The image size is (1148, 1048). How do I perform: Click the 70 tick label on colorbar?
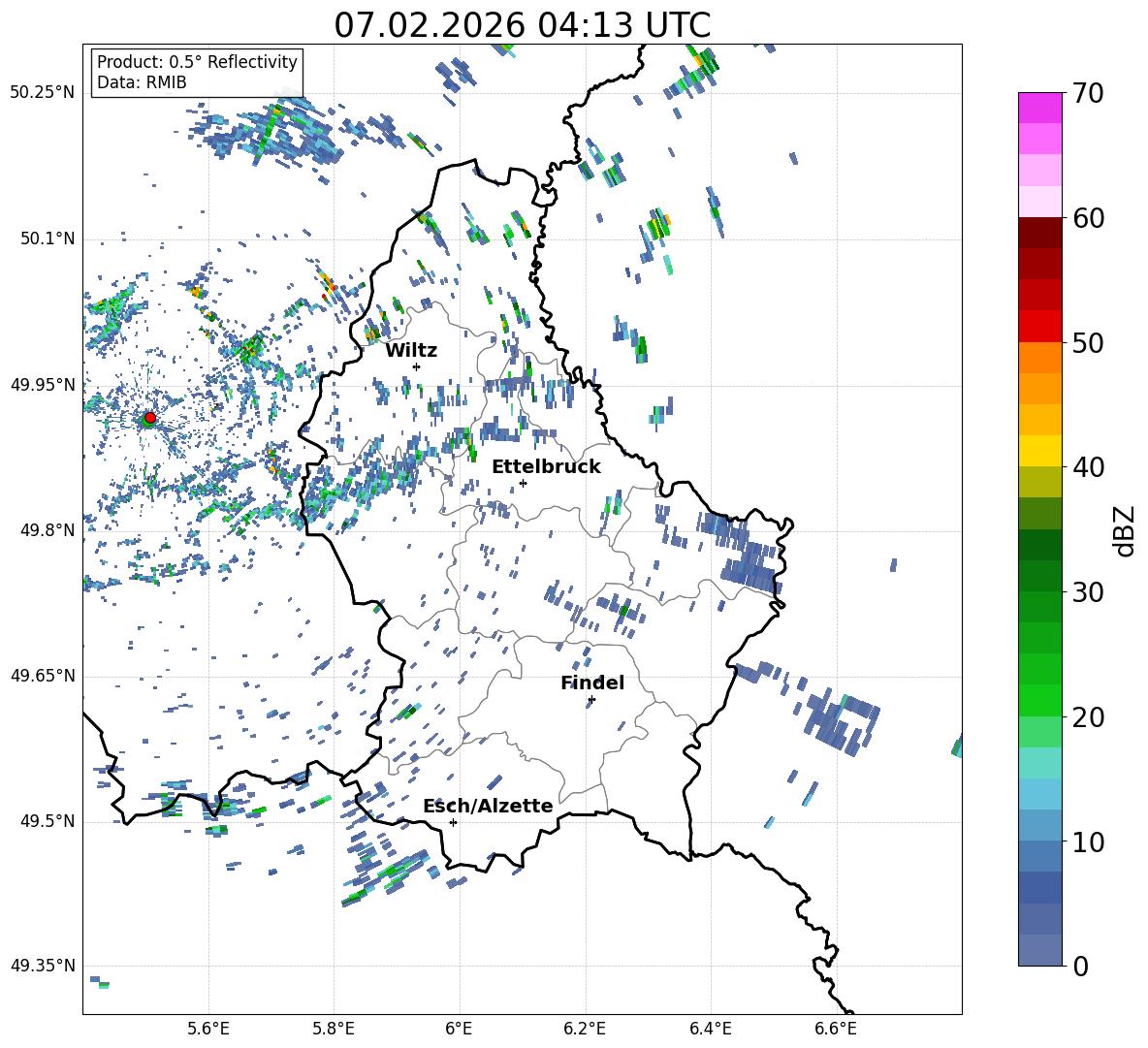[x=1089, y=94]
